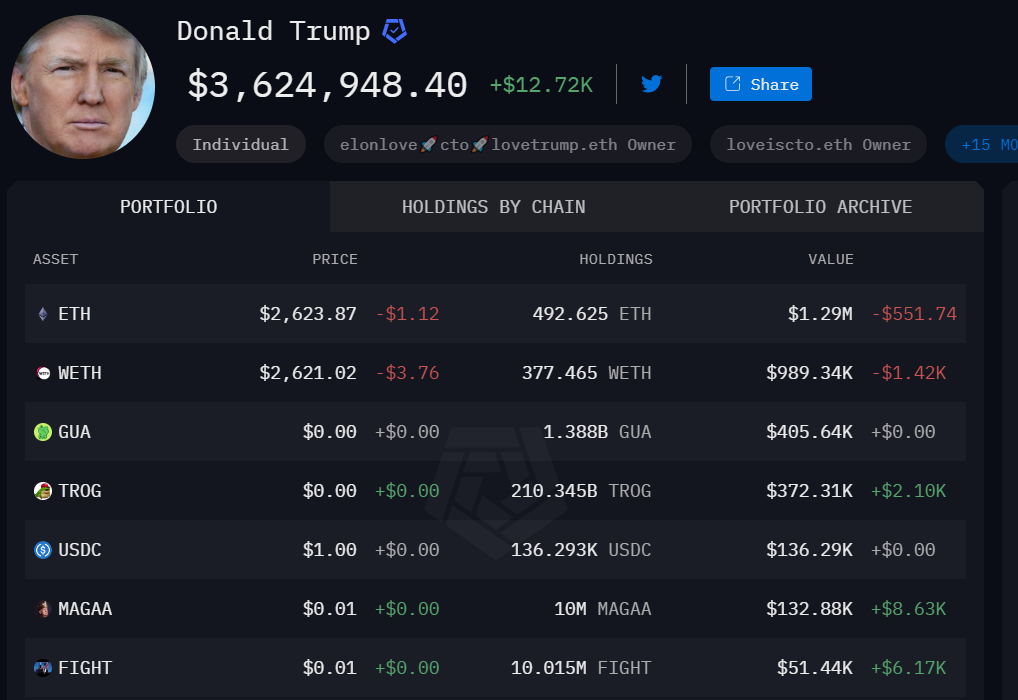The height and width of the screenshot is (700, 1018).
Task: Sort by the VALUE column header
Action: tap(830, 259)
